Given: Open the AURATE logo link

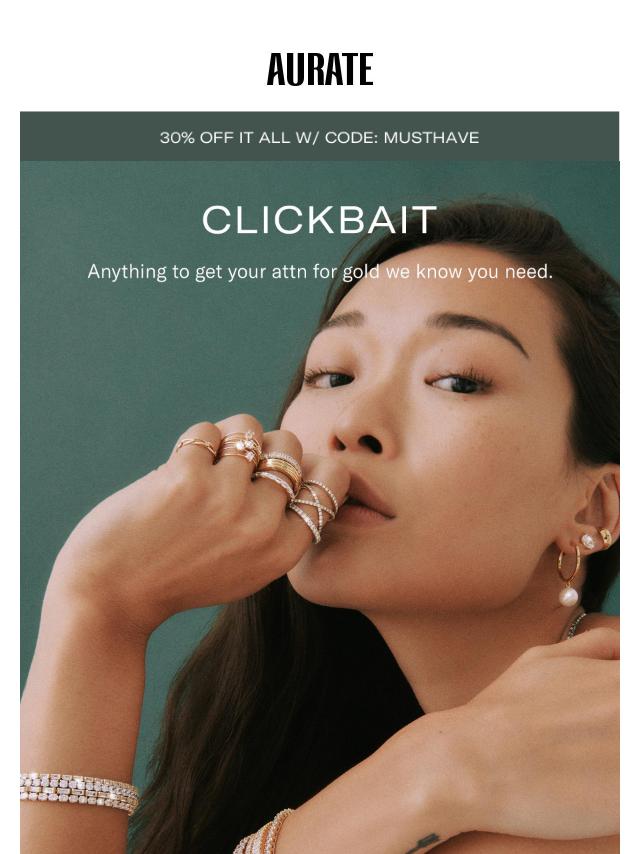Looking at the screenshot, I should coord(320,69).
